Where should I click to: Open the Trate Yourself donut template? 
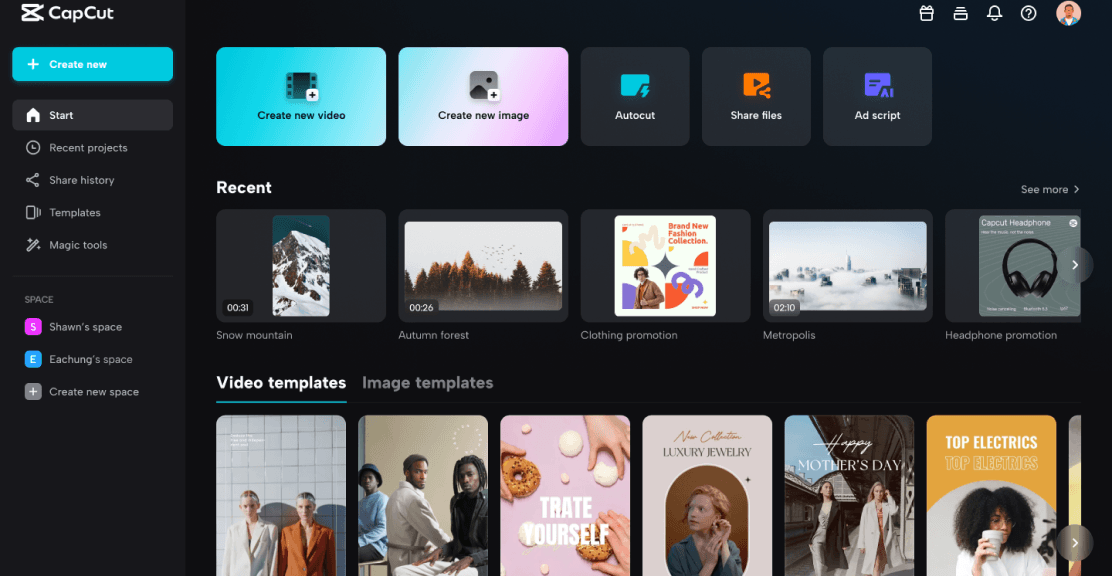(x=565, y=495)
